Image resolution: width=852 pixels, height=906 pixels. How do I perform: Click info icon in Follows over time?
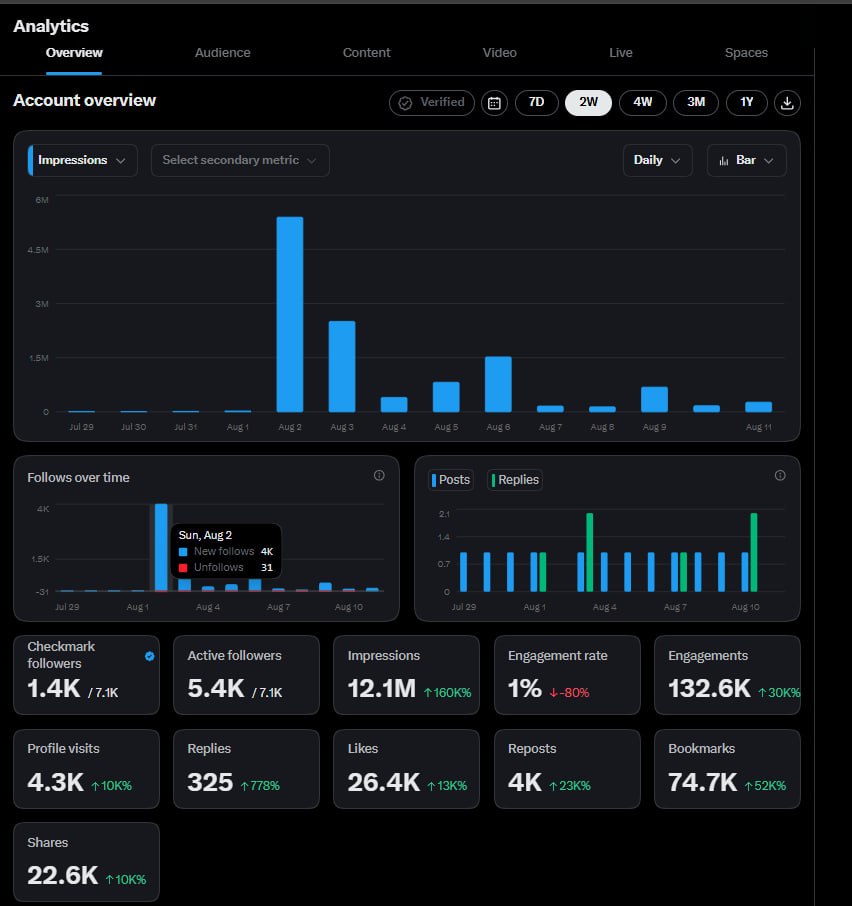pyautogui.click(x=379, y=475)
